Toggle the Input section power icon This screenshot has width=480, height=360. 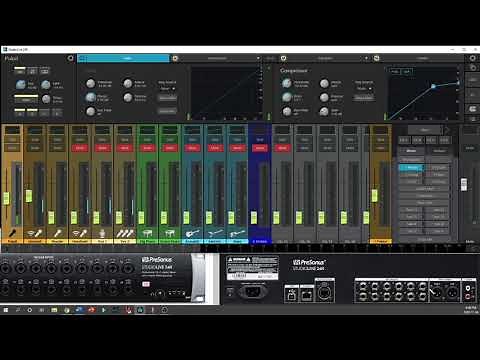(x=70, y=58)
